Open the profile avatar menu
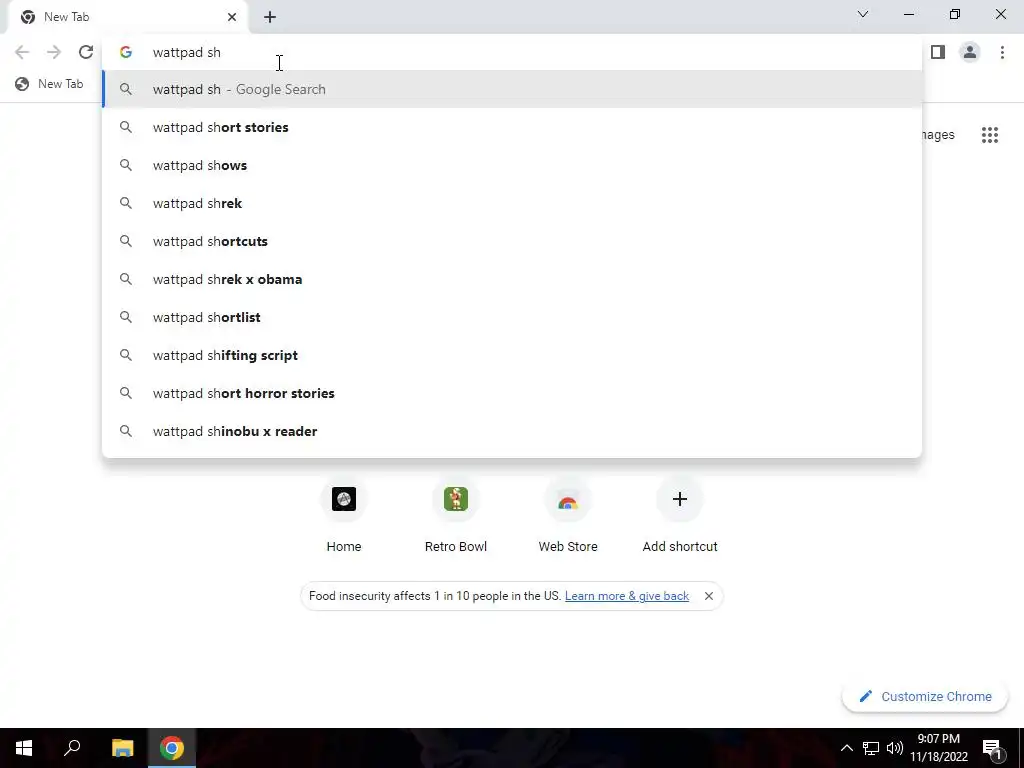This screenshot has width=1024, height=768. tap(970, 52)
